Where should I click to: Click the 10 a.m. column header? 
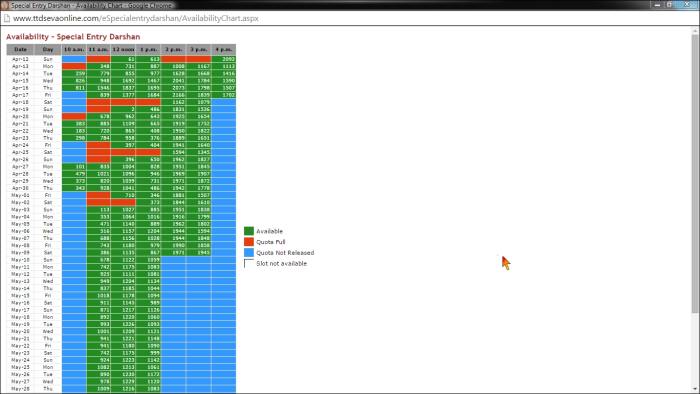tap(74, 50)
